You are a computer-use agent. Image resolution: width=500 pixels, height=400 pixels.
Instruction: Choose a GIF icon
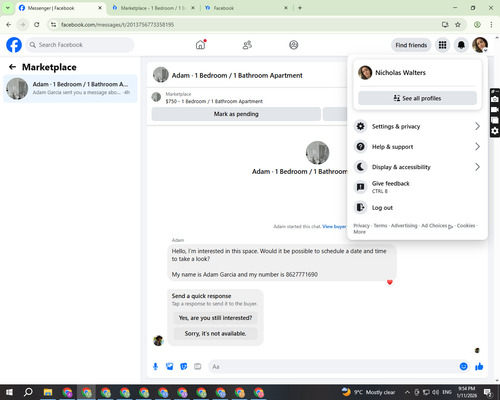tap(198, 367)
